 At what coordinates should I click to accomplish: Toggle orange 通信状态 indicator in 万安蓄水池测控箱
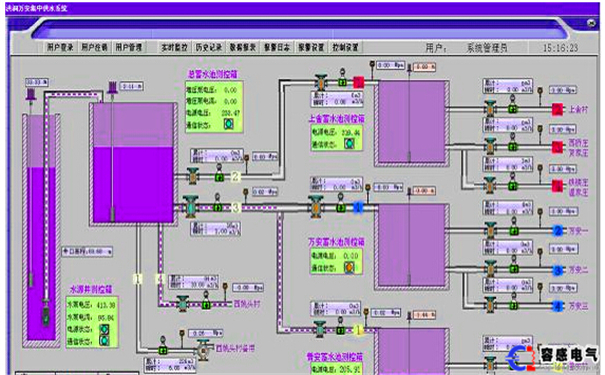tap(349, 267)
